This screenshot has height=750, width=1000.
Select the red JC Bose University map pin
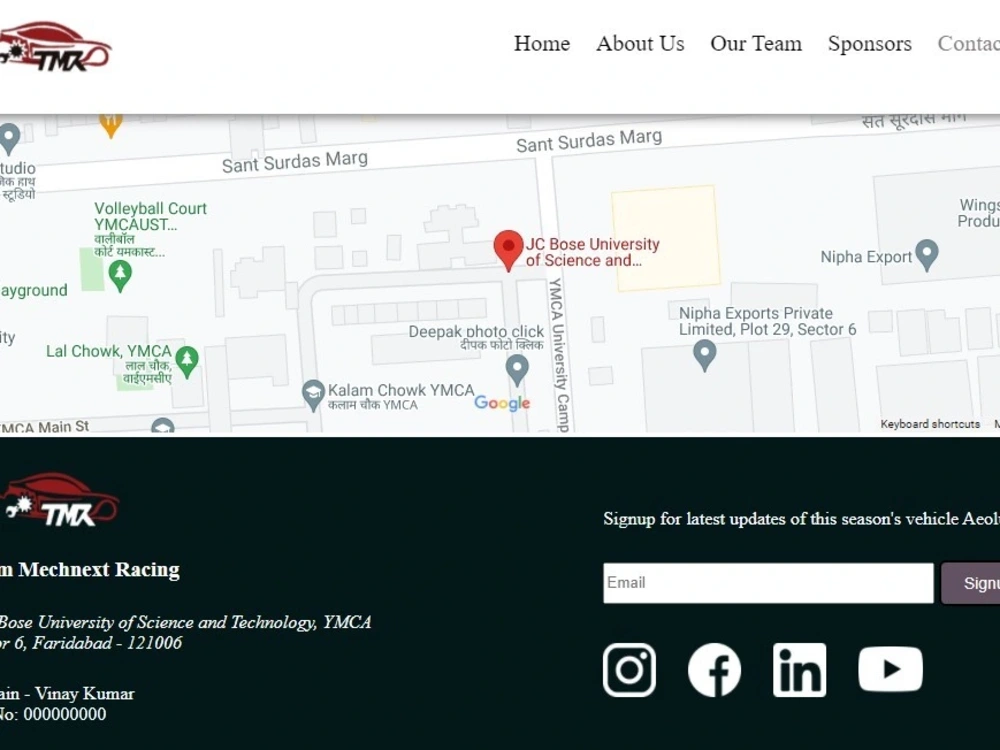point(508,251)
